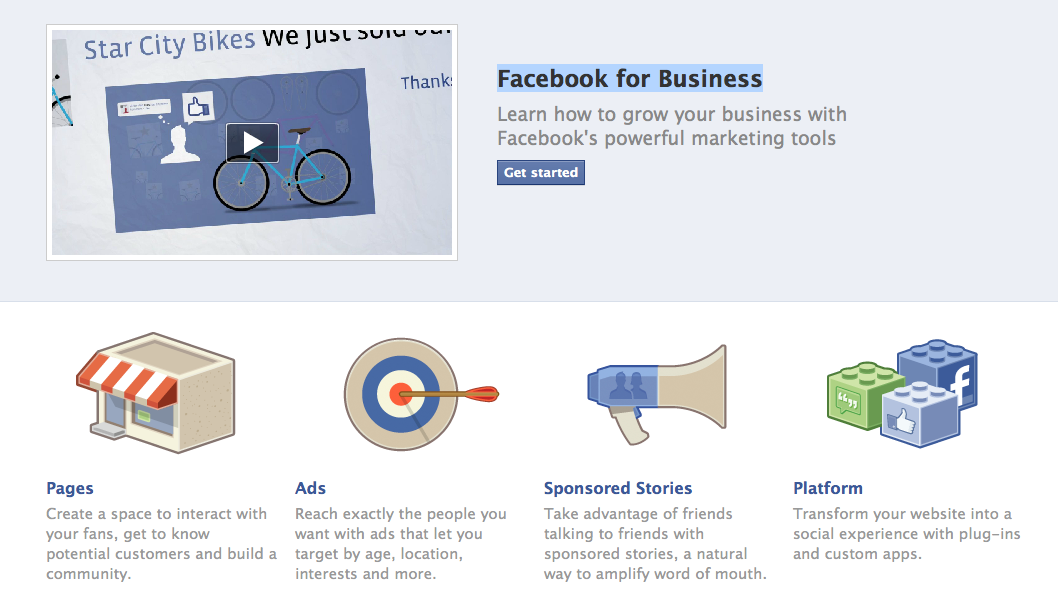The image size is (1058, 594).
Task: Go to the Sponsored Stories link
Action: (618, 488)
